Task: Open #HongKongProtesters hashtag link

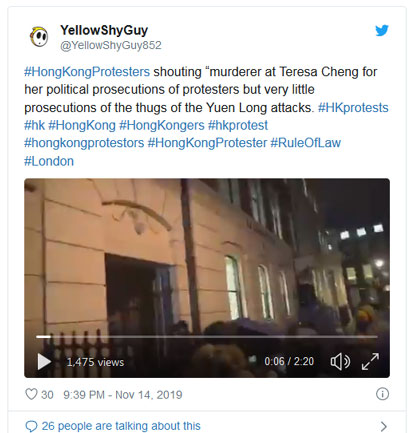Action: click(x=87, y=72)
